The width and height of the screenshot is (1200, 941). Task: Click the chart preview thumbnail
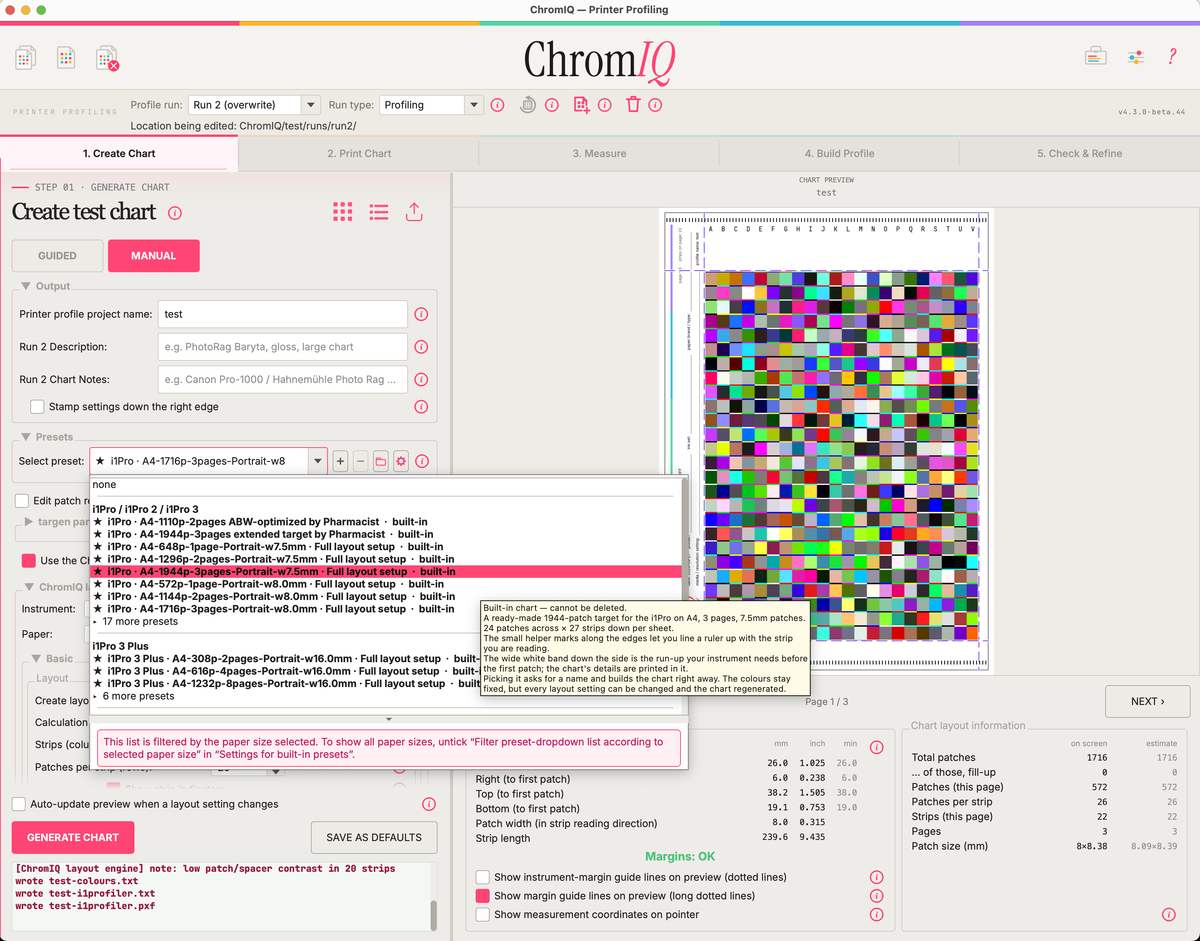coord(825,440)
